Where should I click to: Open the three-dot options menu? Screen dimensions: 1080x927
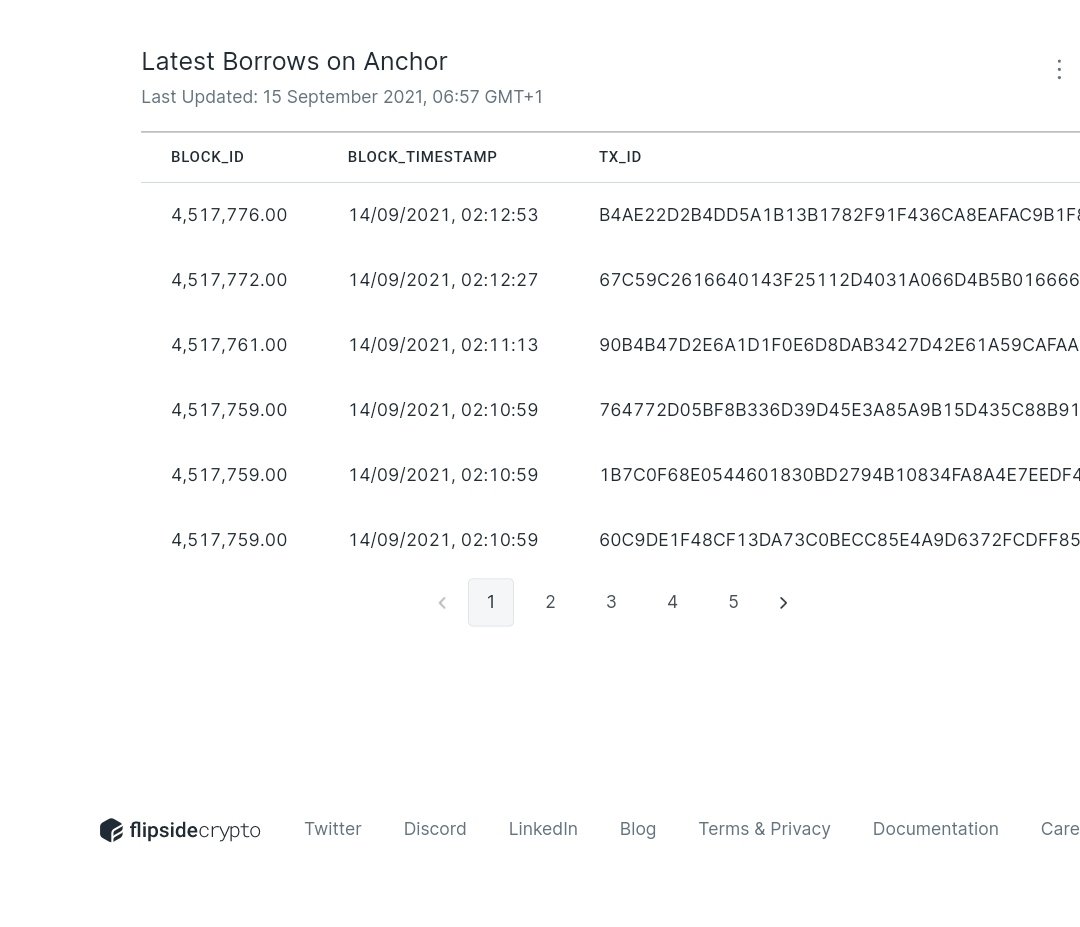point(1059,69)
